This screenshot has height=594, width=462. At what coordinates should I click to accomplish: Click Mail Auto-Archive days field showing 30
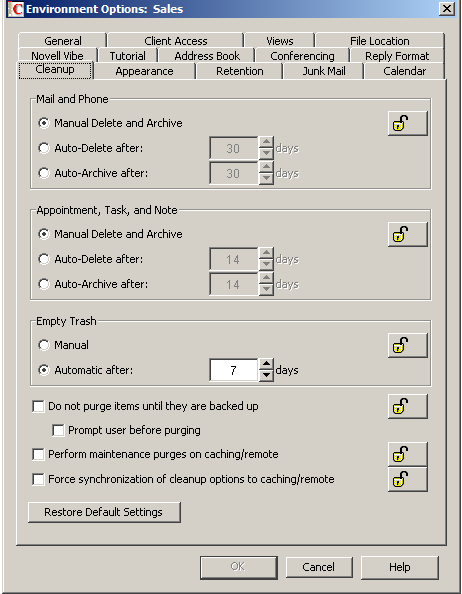tap(234, 173)
